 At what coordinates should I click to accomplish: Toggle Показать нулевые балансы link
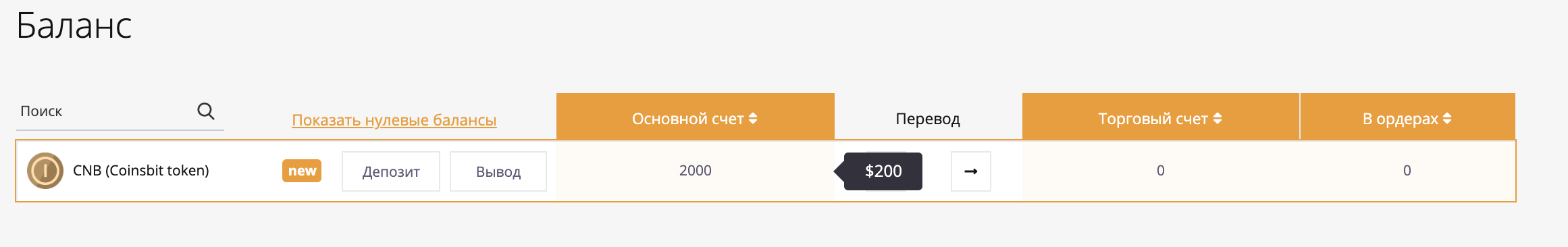click(394, 120)
